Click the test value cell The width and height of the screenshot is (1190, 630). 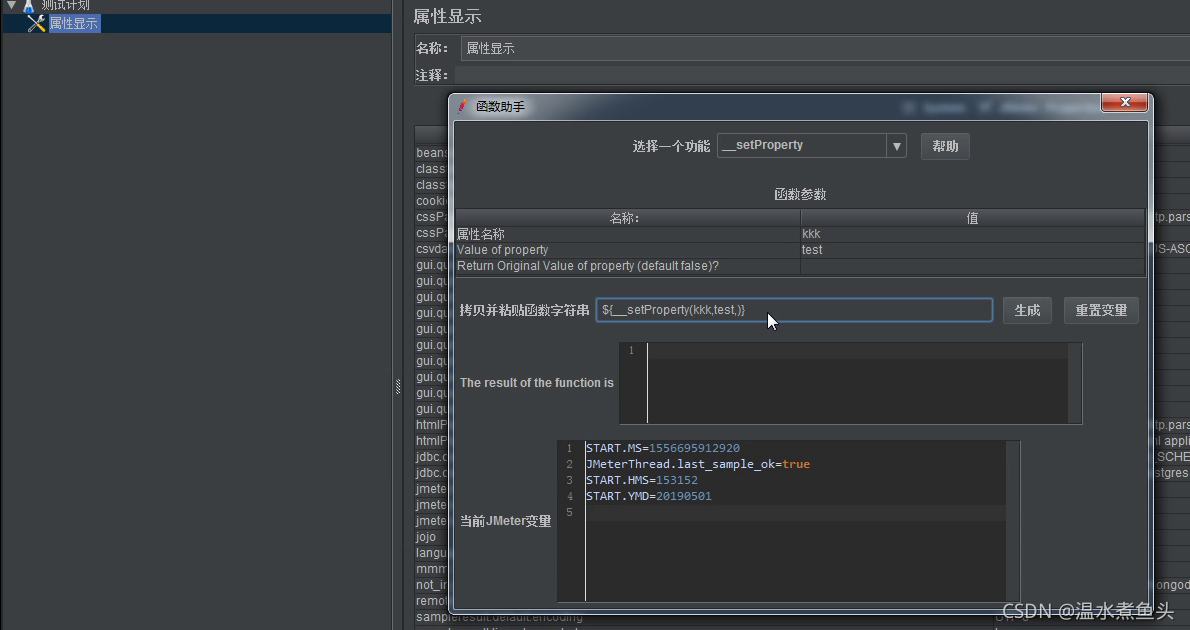[972, 250]
